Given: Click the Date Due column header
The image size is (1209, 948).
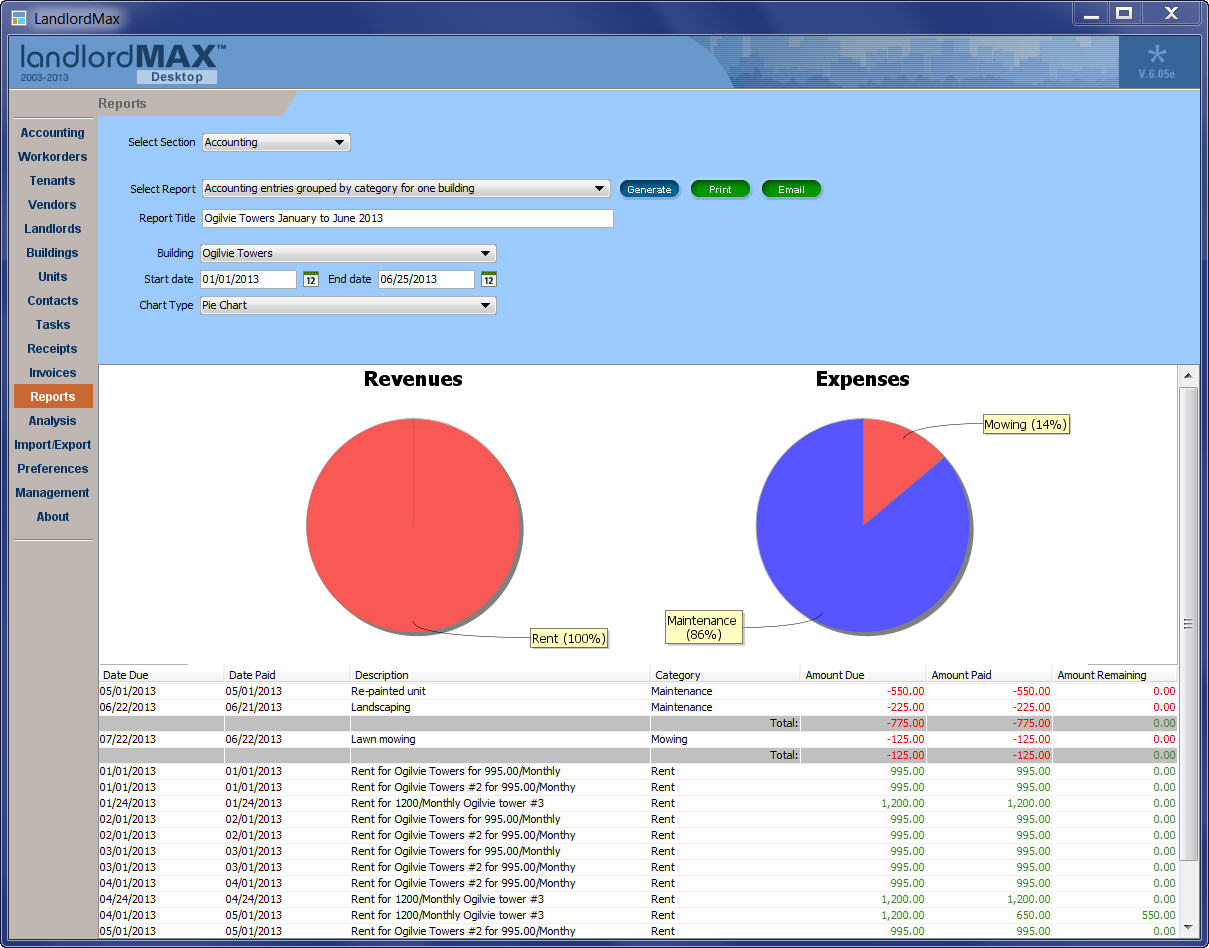Looking at the screenshot, I should coord(161,675).
